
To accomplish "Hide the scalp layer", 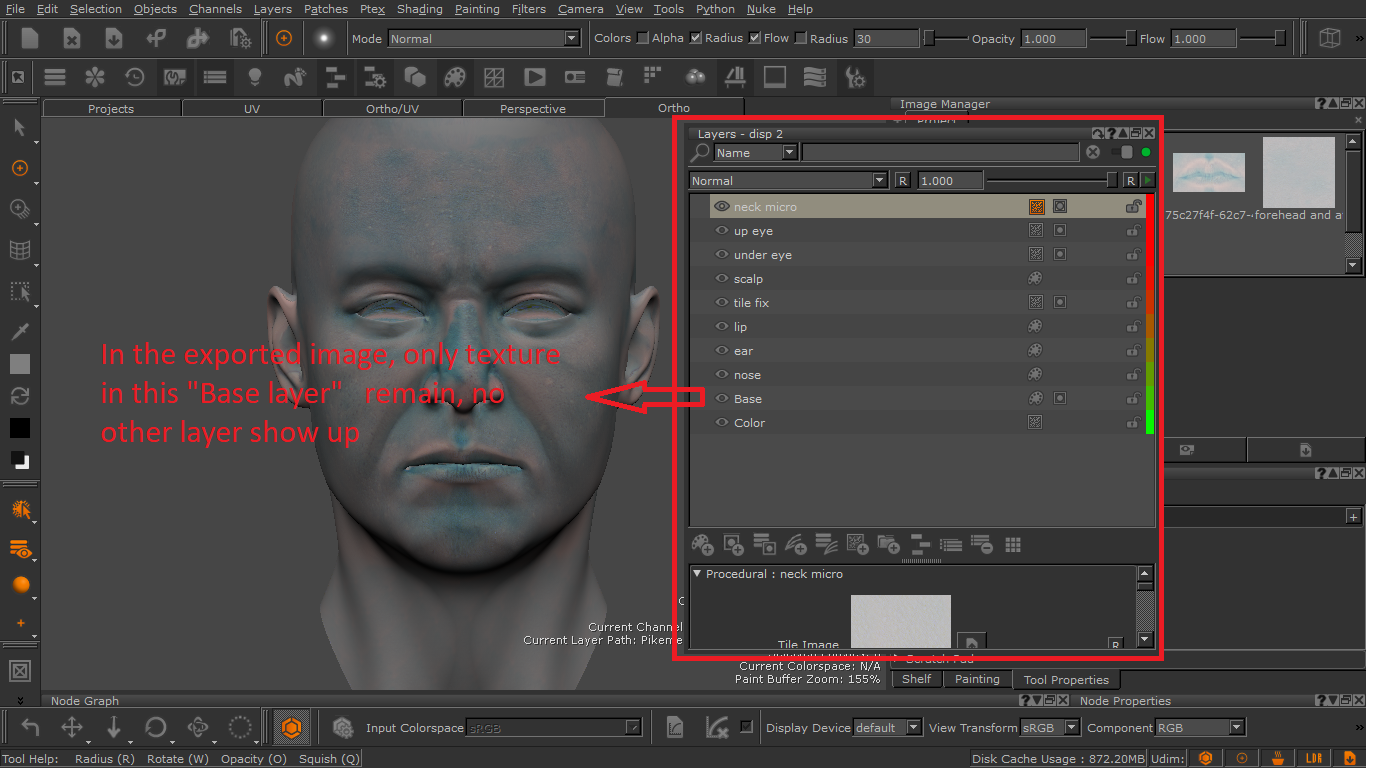I will point(721,278).
